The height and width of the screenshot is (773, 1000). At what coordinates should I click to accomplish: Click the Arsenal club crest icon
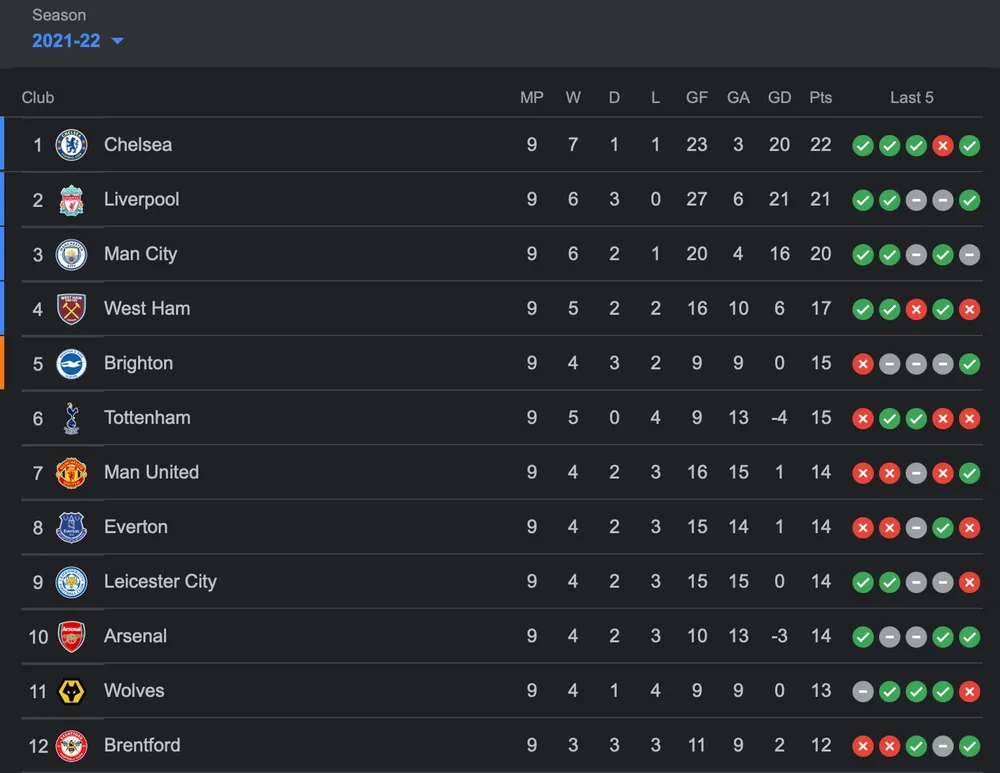point(71,637)
